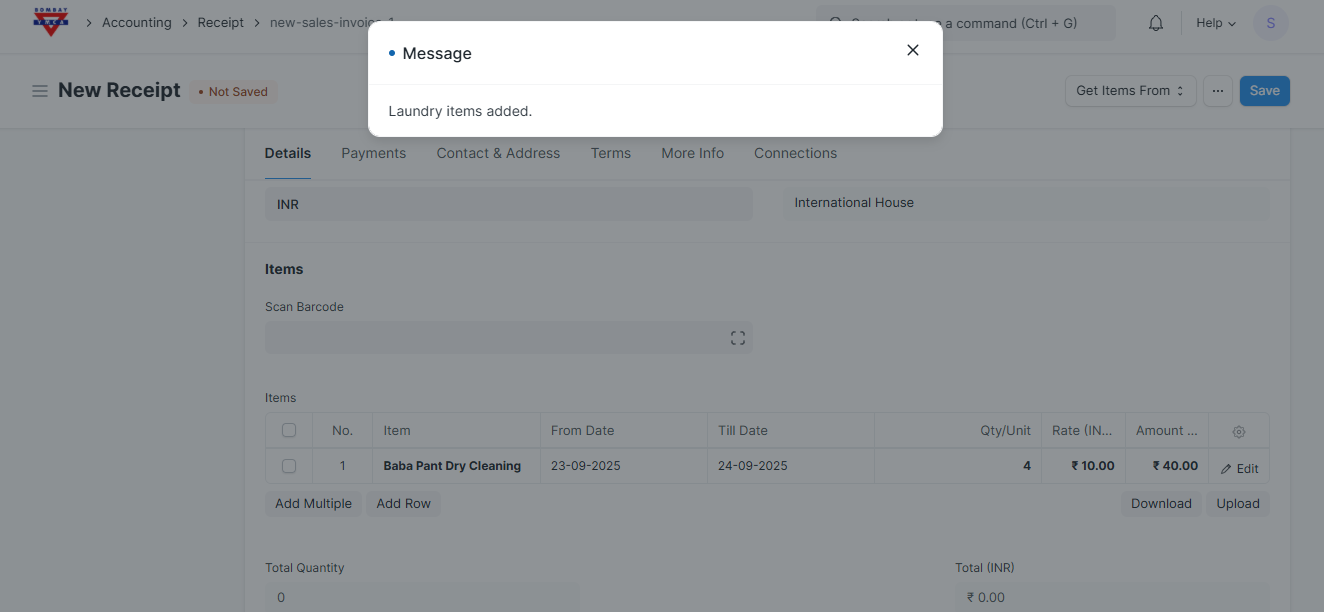Viewport: 1324px width, 612px height.
Task: Go to the More Info tab
Action: click(692, 153)
